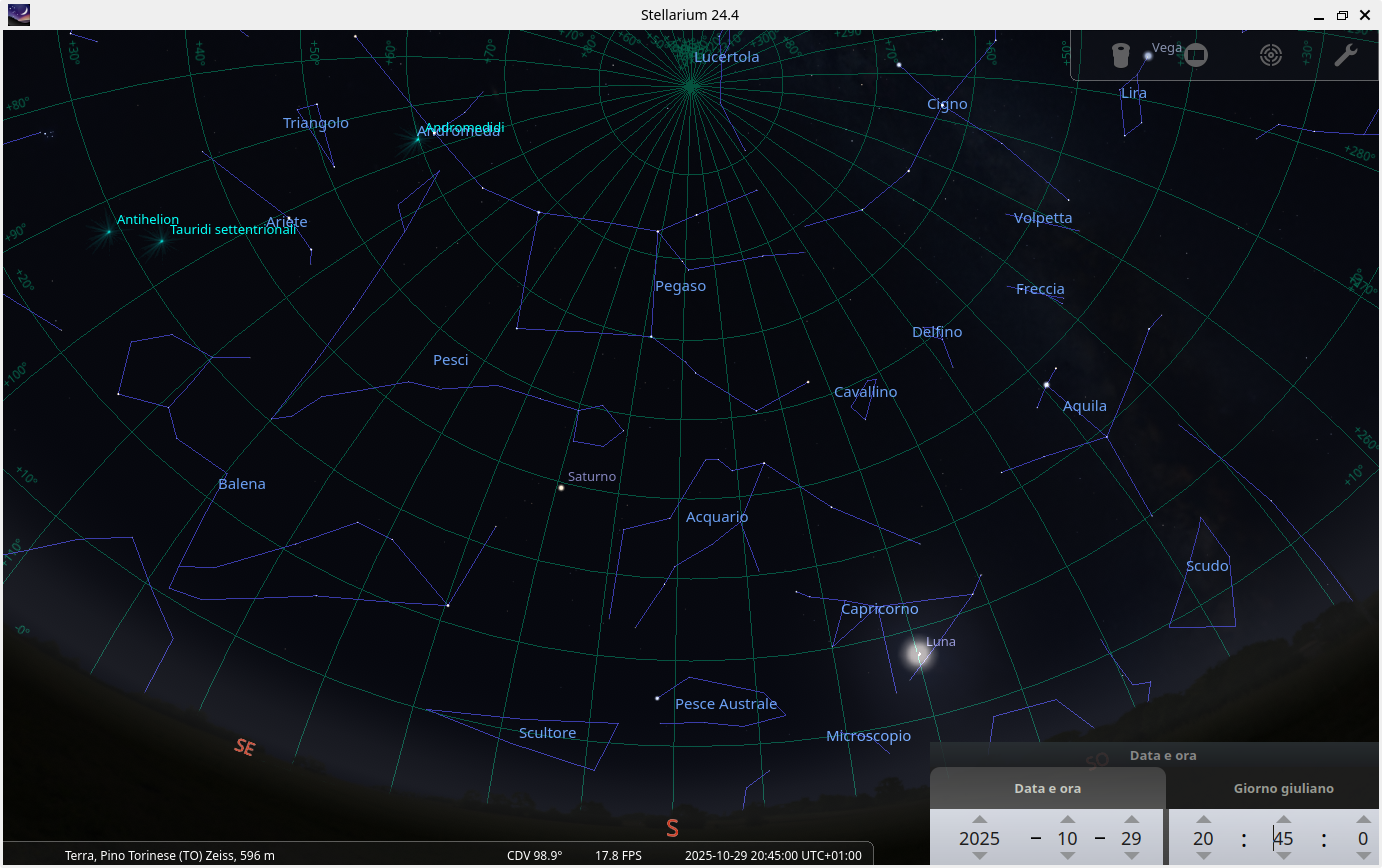Screen dimensions: 1382x868
Task: Click the minutes input field showing 45
Action: [x=1283, y=839]
